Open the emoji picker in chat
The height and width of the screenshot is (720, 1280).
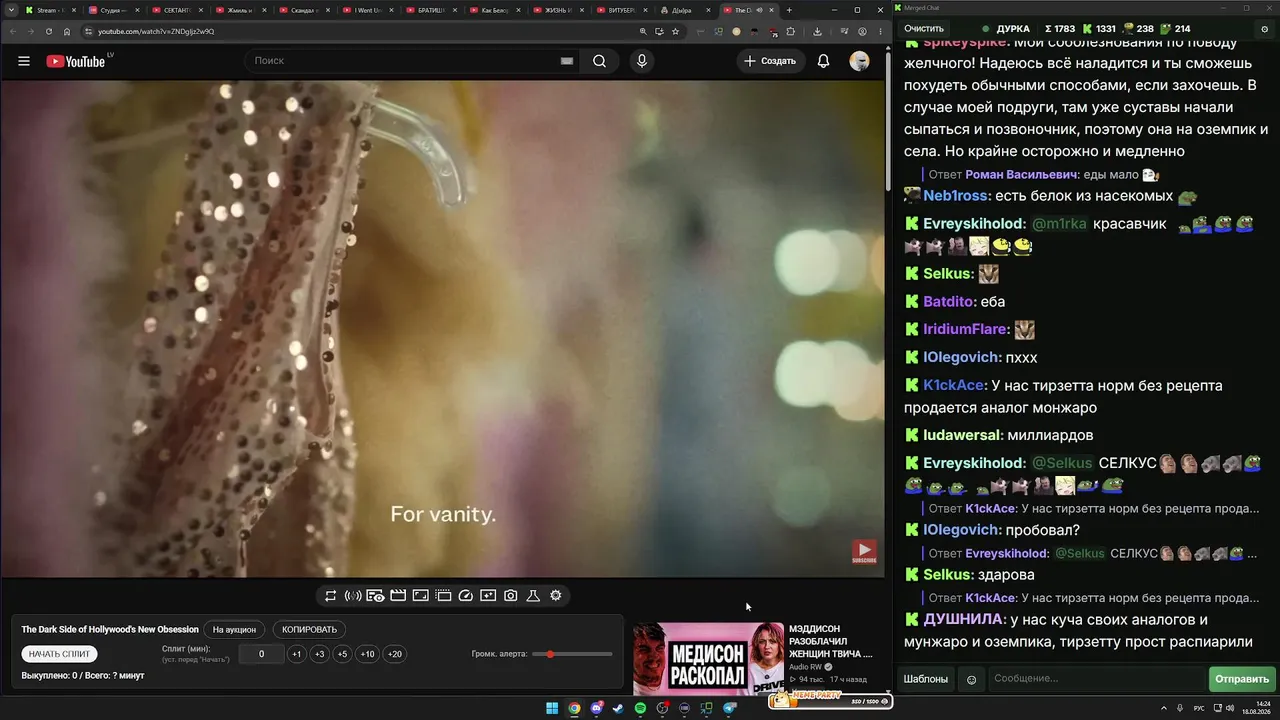(971, 680)
